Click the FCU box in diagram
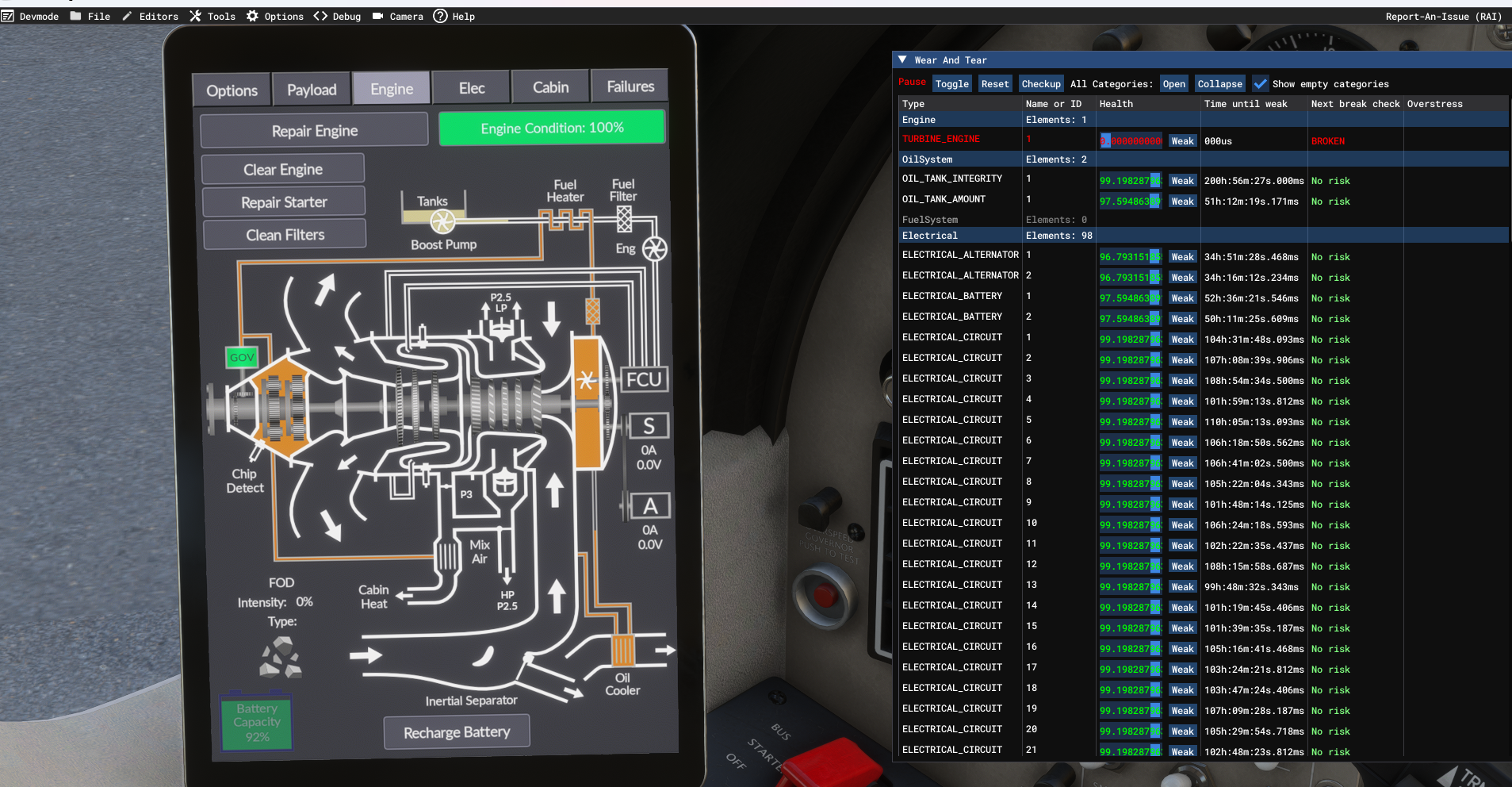The width and height of the screenshot is (1512, 787). (x=643, y=380)
